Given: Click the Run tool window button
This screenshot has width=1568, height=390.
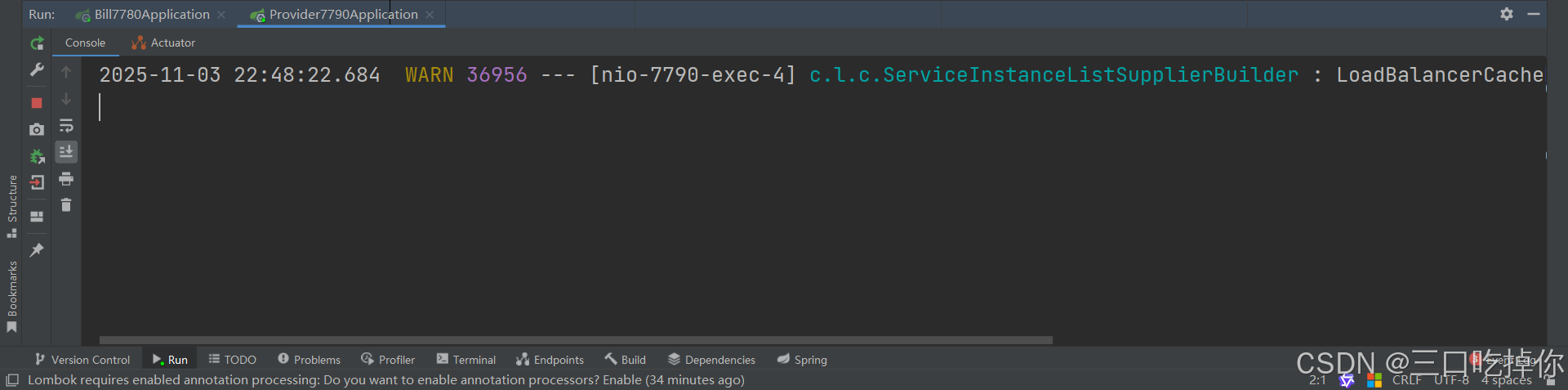Looking at the screenshot, I should coord(170,360).
